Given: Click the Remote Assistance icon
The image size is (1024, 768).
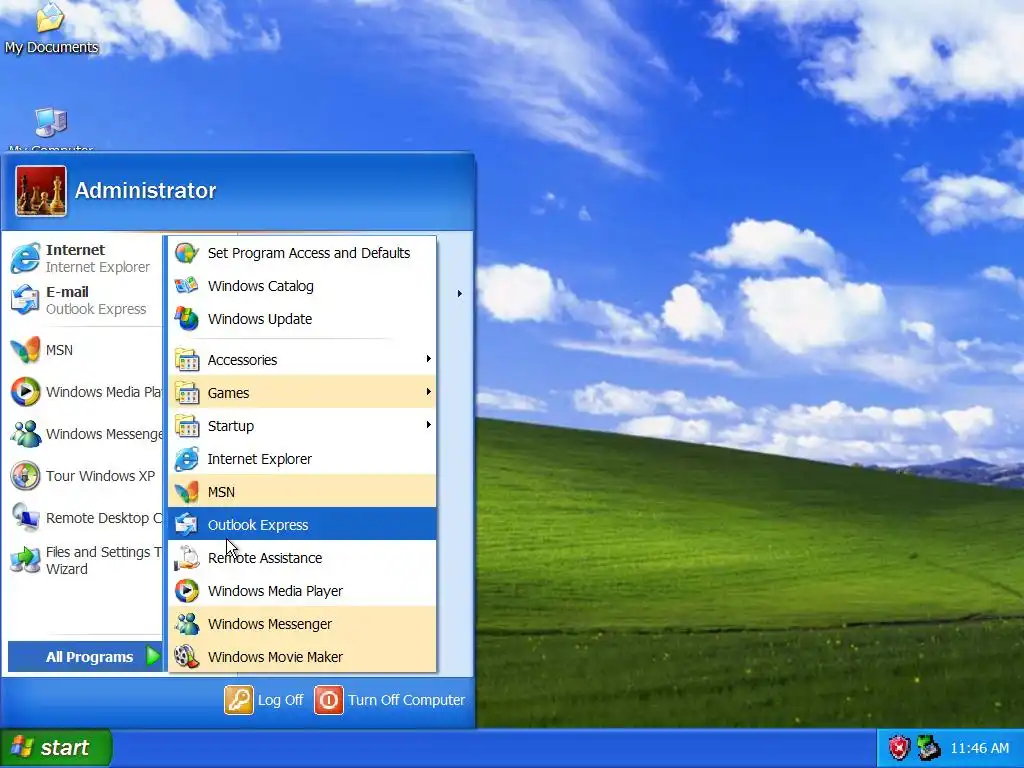Looking at the screenshot, I should (x=187, y=558).
